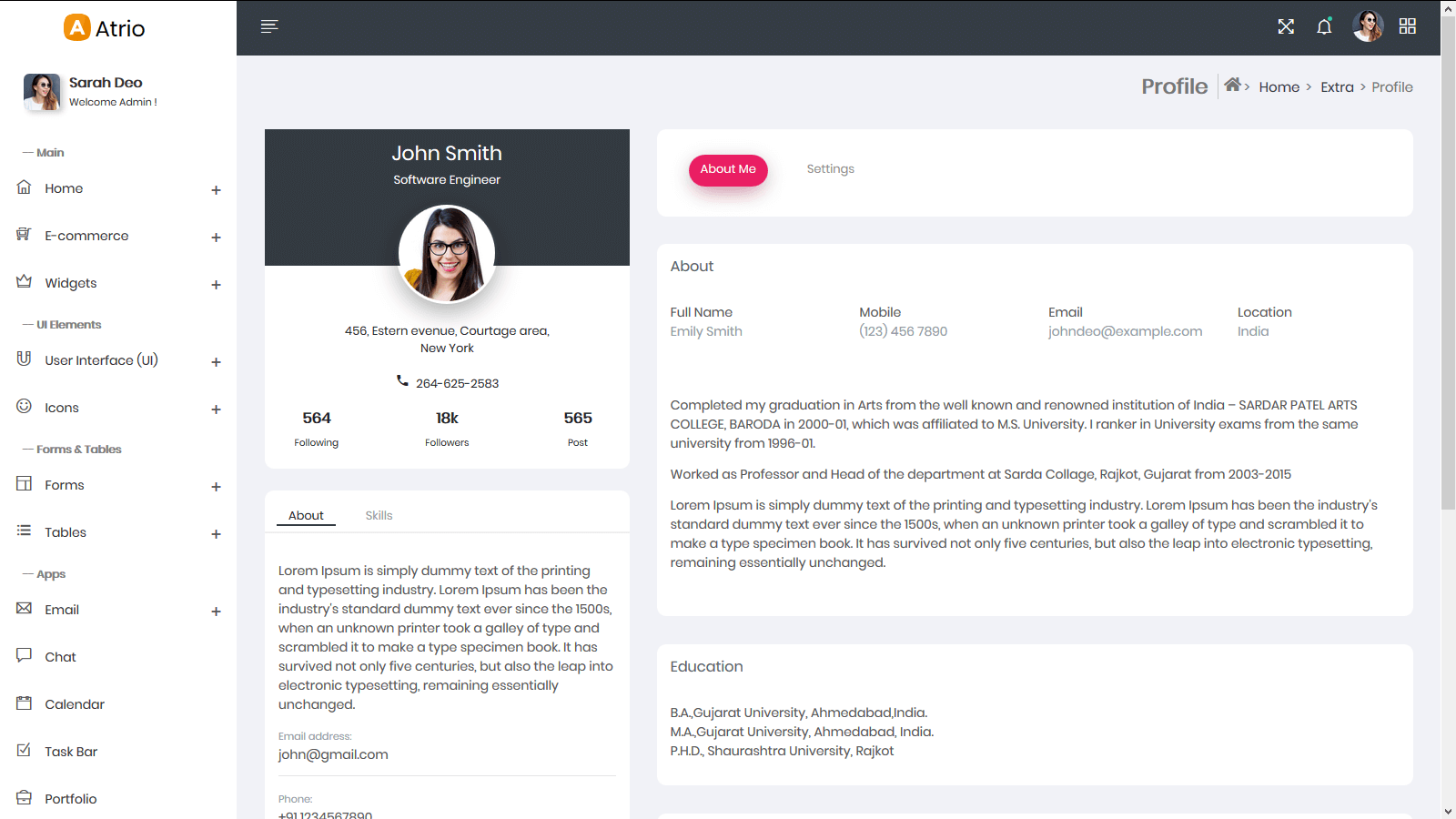Image resolution: width=1456 pixels, height=819 pixels.
Task: Switch to the Skills tab
Action: click(x=379, y=516)
